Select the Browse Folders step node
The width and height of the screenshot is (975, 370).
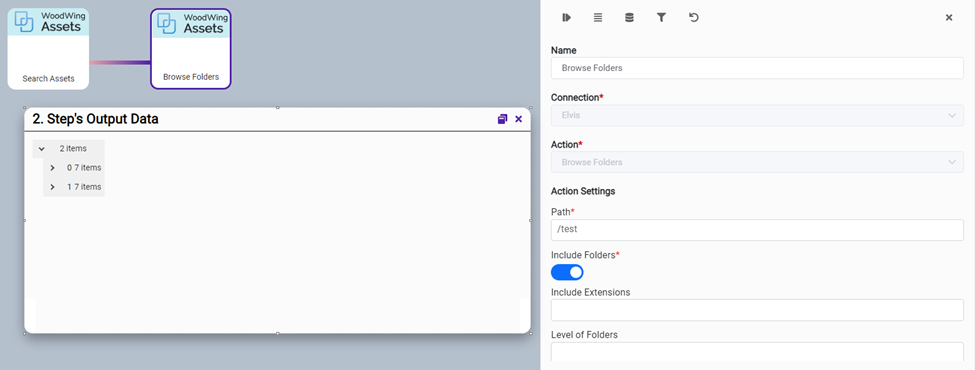(191, 49)
